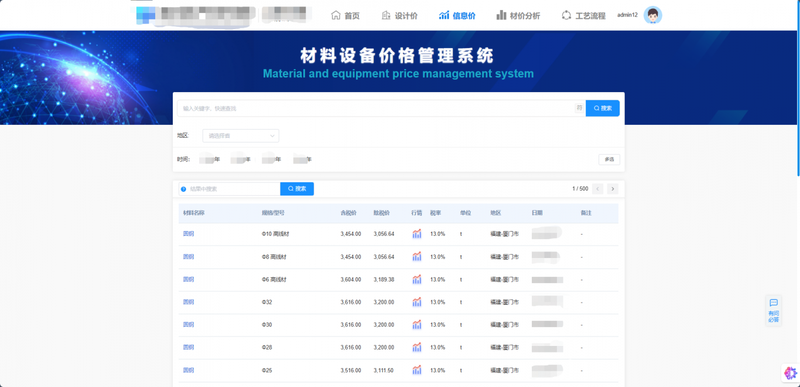Click the main blue 搜索 button
800x387 pixels.
pos(603,108)
